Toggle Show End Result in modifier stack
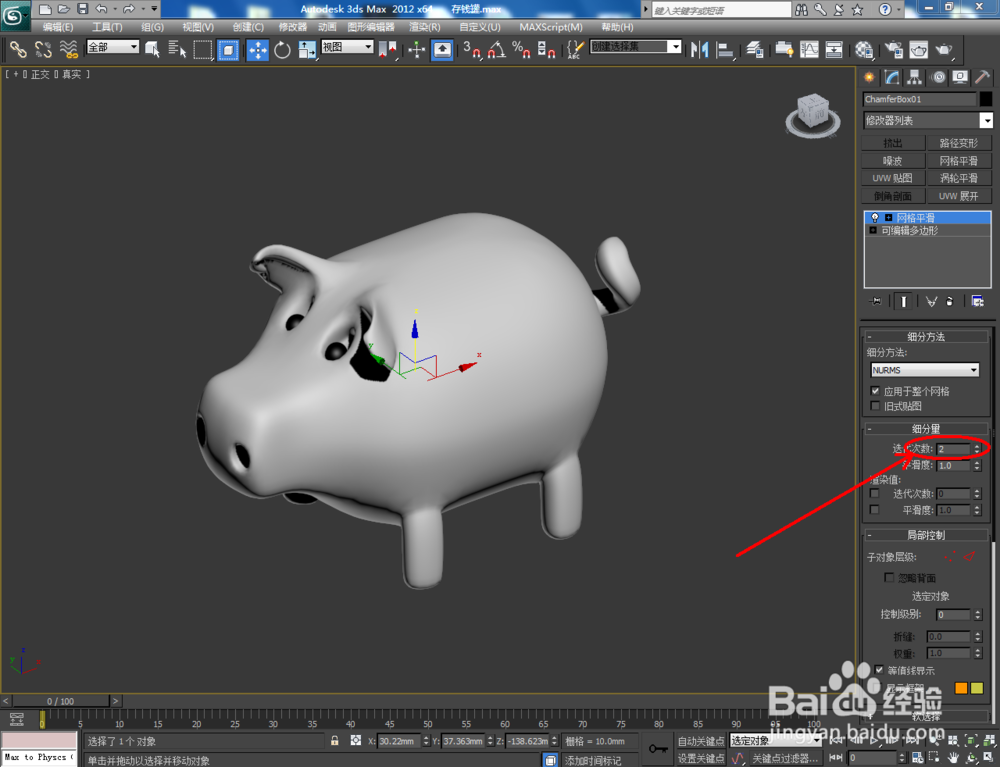 point(903,302)
